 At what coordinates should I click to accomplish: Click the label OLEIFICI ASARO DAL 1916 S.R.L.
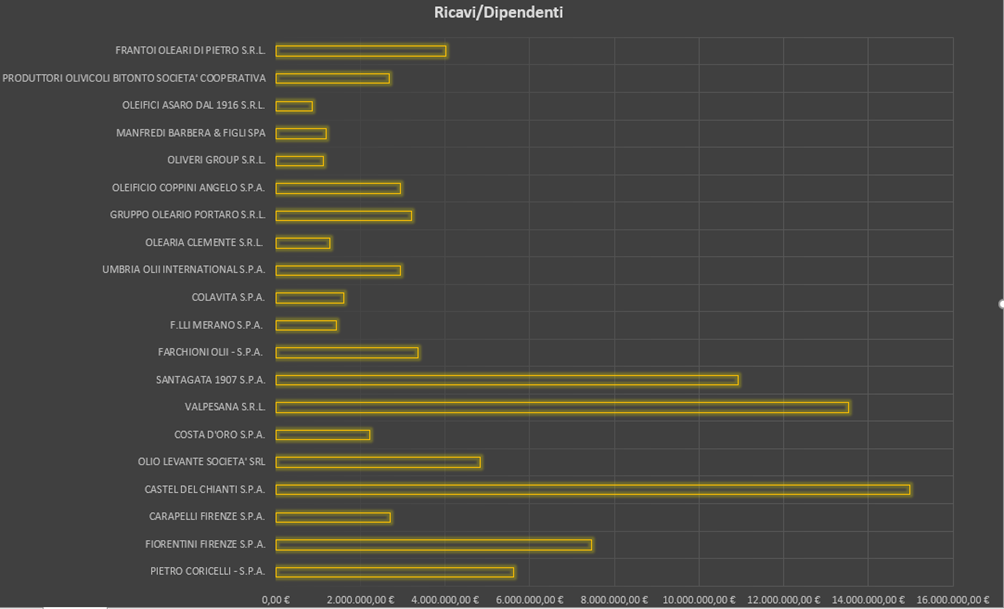pos(193,105)
